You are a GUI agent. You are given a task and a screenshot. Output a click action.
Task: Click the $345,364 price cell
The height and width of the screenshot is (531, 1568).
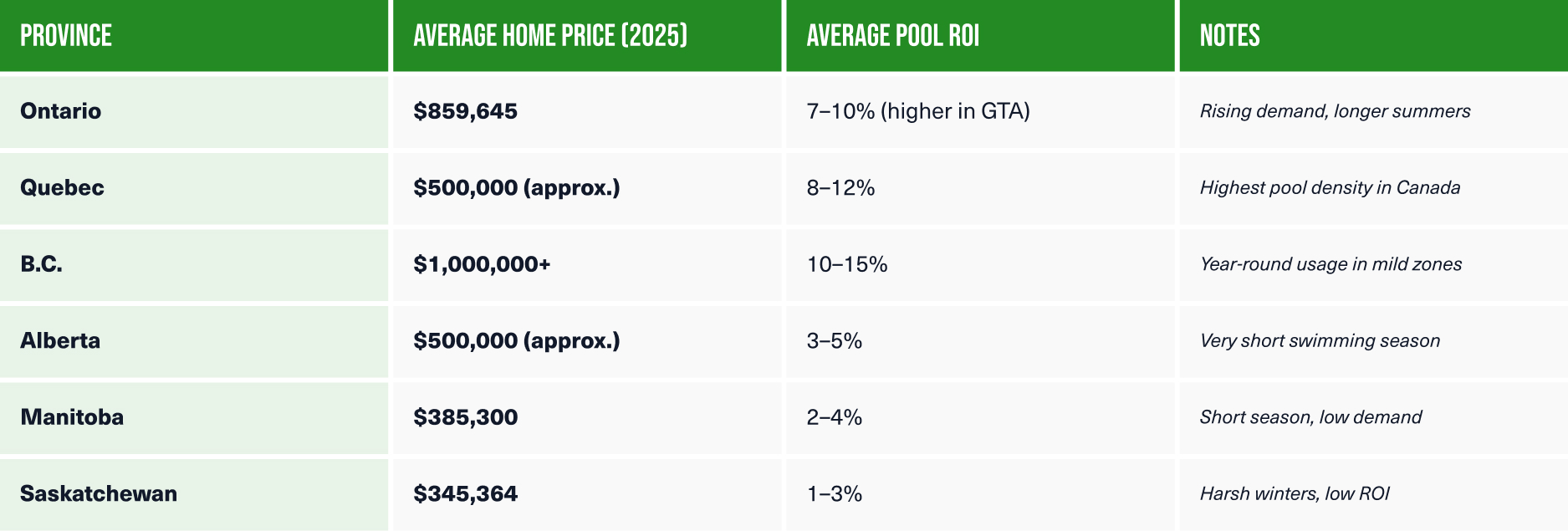(x=465, y=493)
